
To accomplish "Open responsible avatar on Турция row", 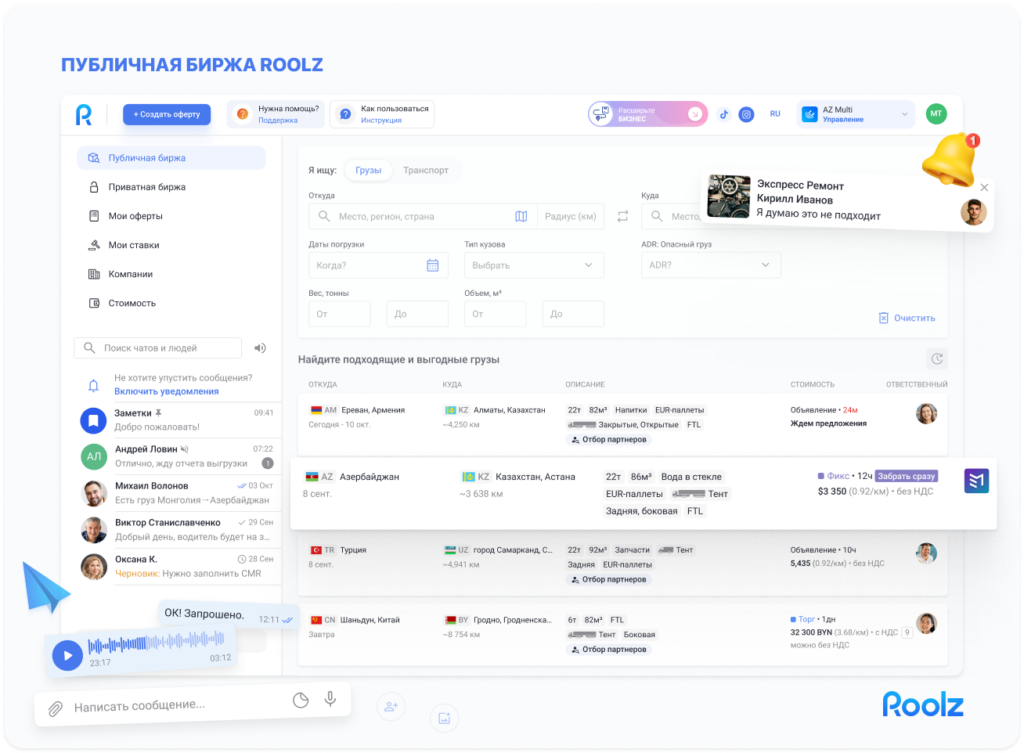I will coord(926,553).
